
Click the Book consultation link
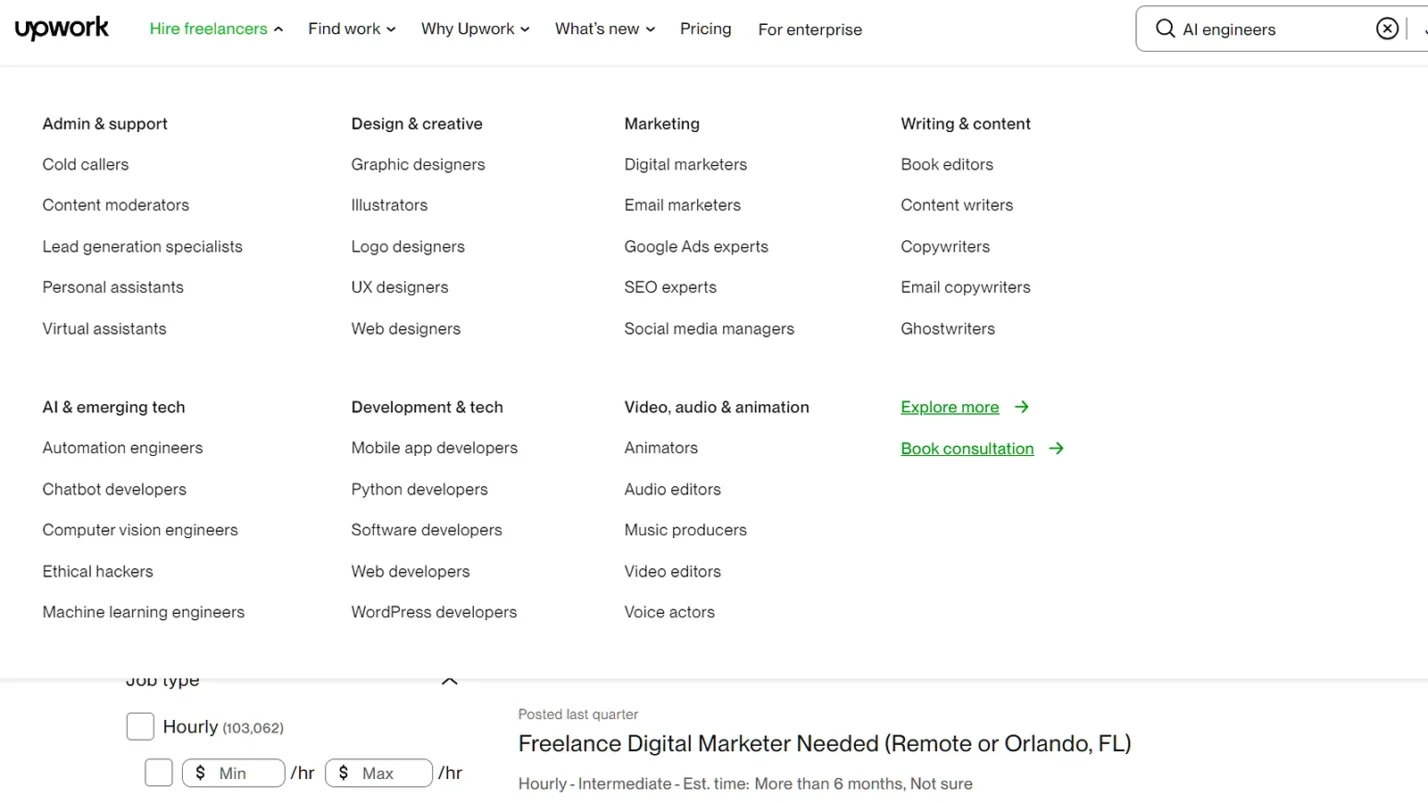[x=967, y=448]
